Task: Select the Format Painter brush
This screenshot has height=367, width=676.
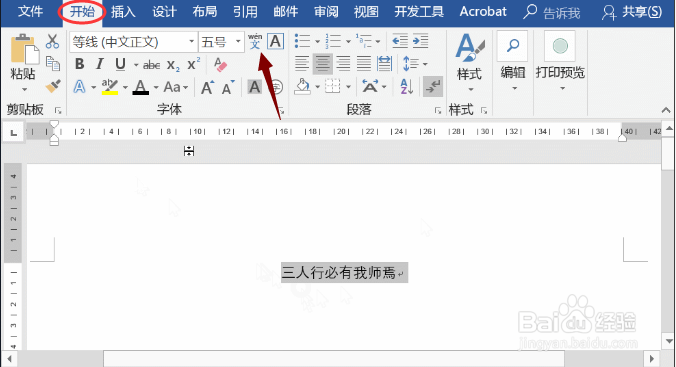Action: (53, 86)
